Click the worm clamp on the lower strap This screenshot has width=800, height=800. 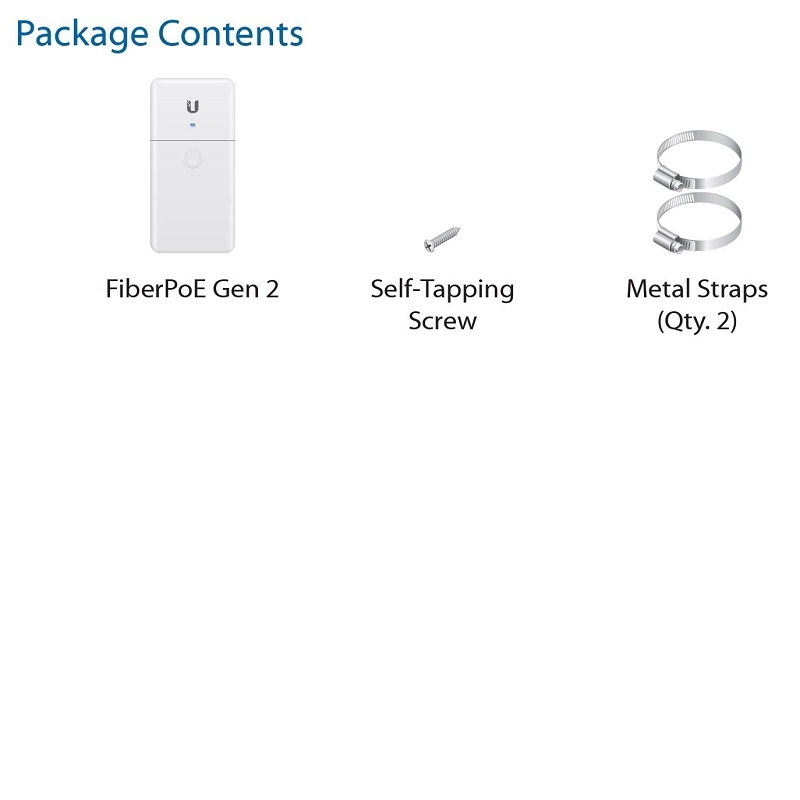669,242
